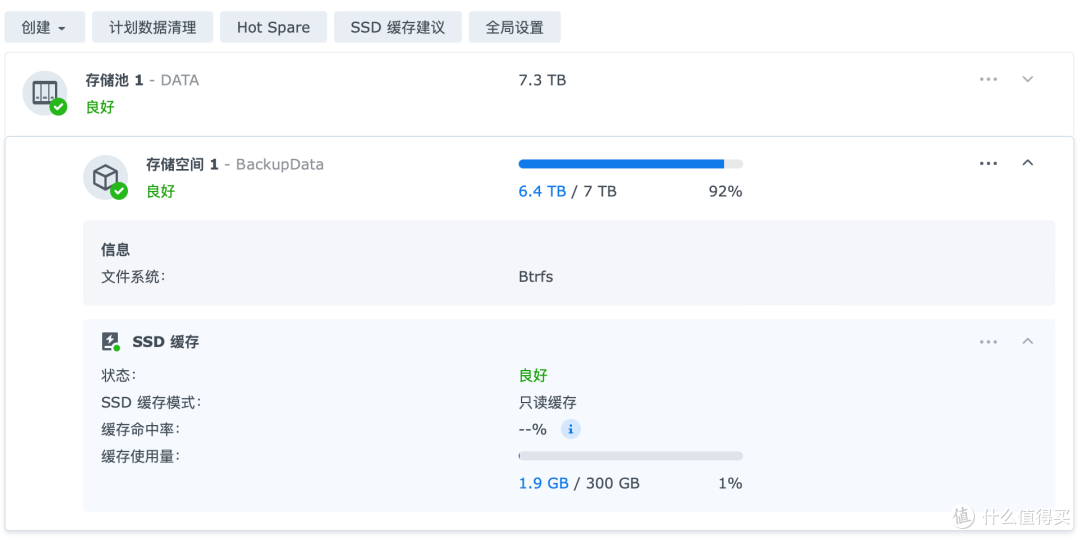Image resolution: width=1080 pixels, height=539 pixels.
Task: Click the SSD 缓存 lightning icon
Action: [x=111, y=341]
